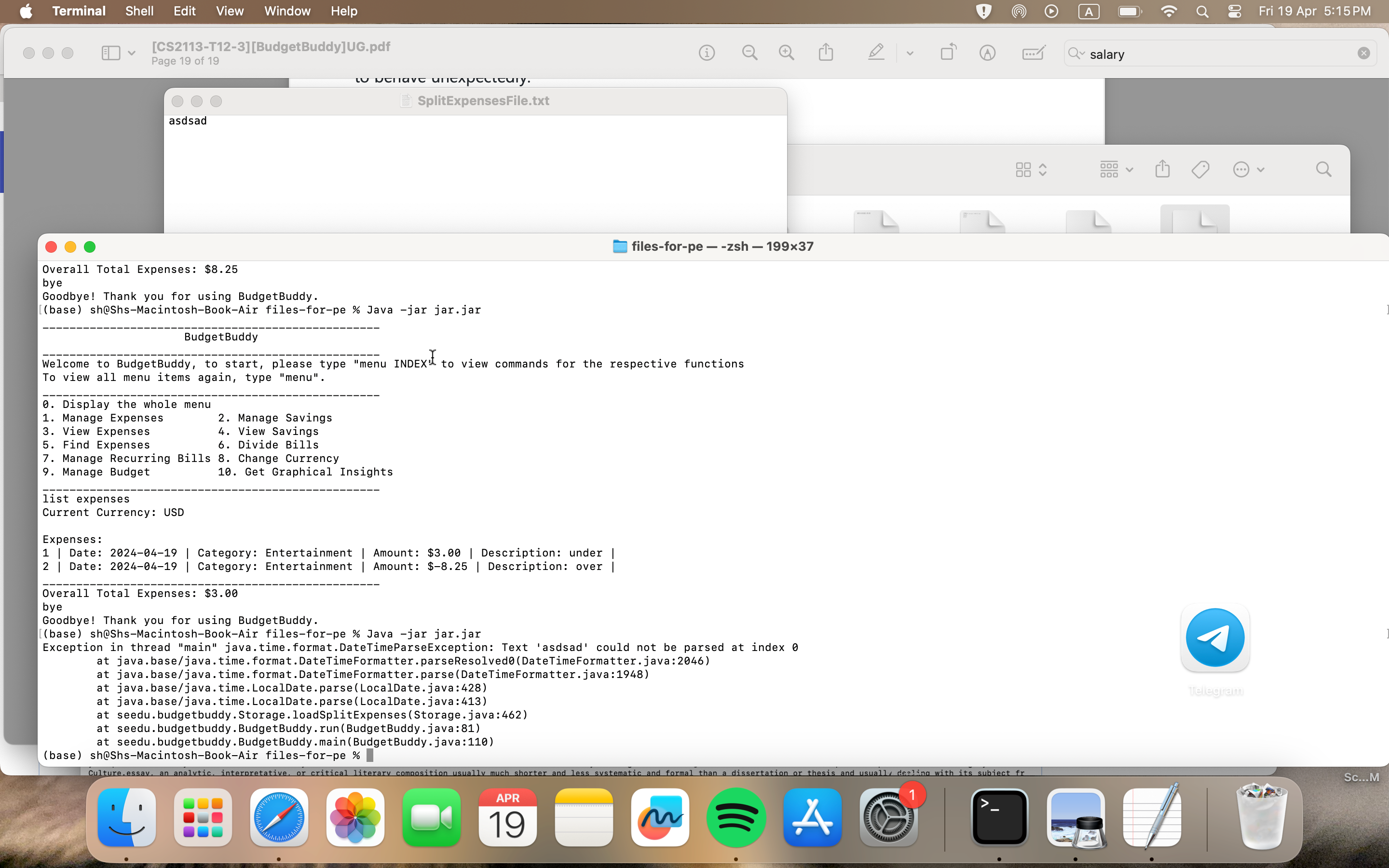Viewport: 1389px width, 868px height.
Task: Clear the salary search text
Action: coord(1364,53)
